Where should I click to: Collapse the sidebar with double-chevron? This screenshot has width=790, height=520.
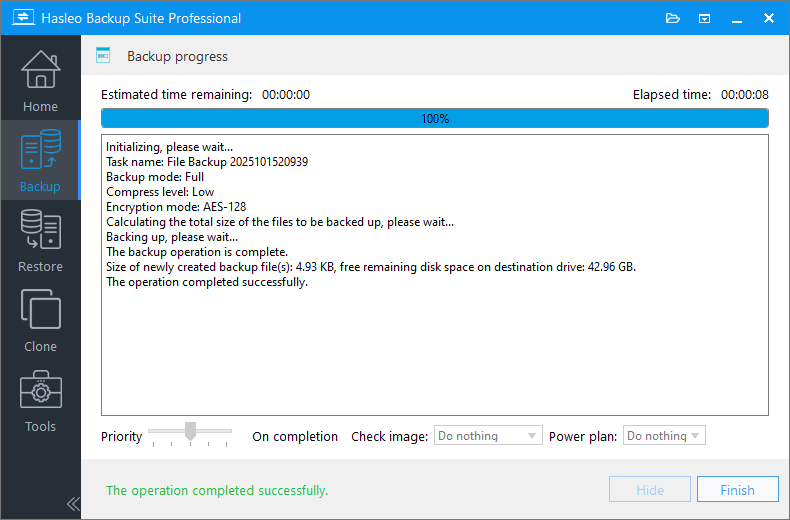pyautogui.click(x=73, y=504)
